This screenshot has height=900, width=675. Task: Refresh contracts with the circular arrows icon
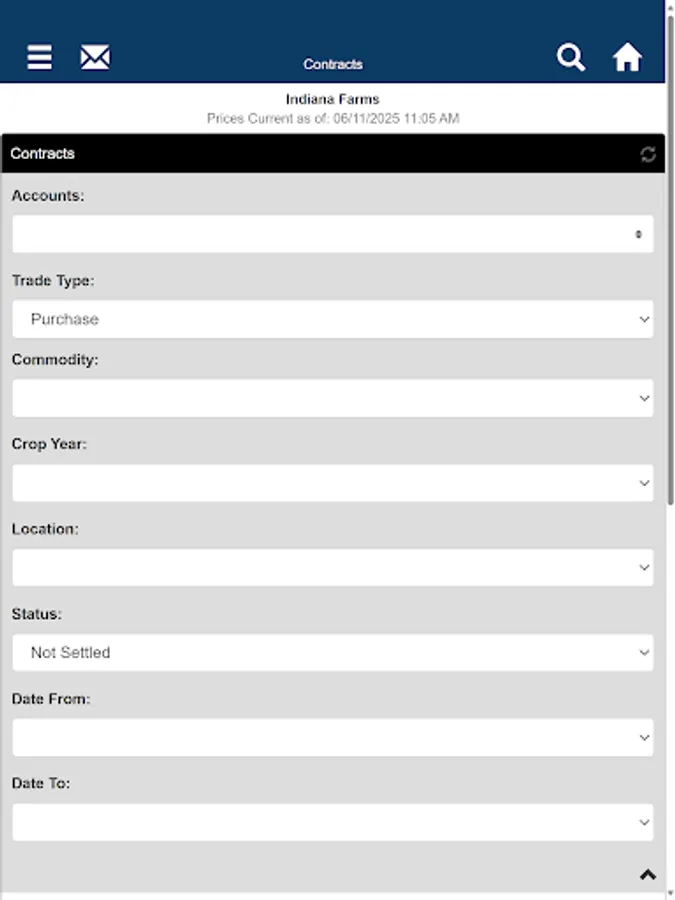(x=648, y=153)
